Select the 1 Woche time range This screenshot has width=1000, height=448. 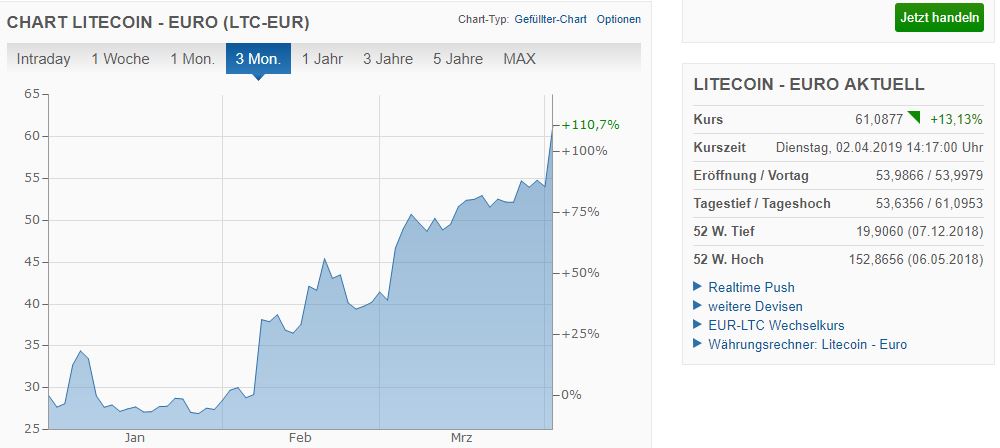point(120,59)
